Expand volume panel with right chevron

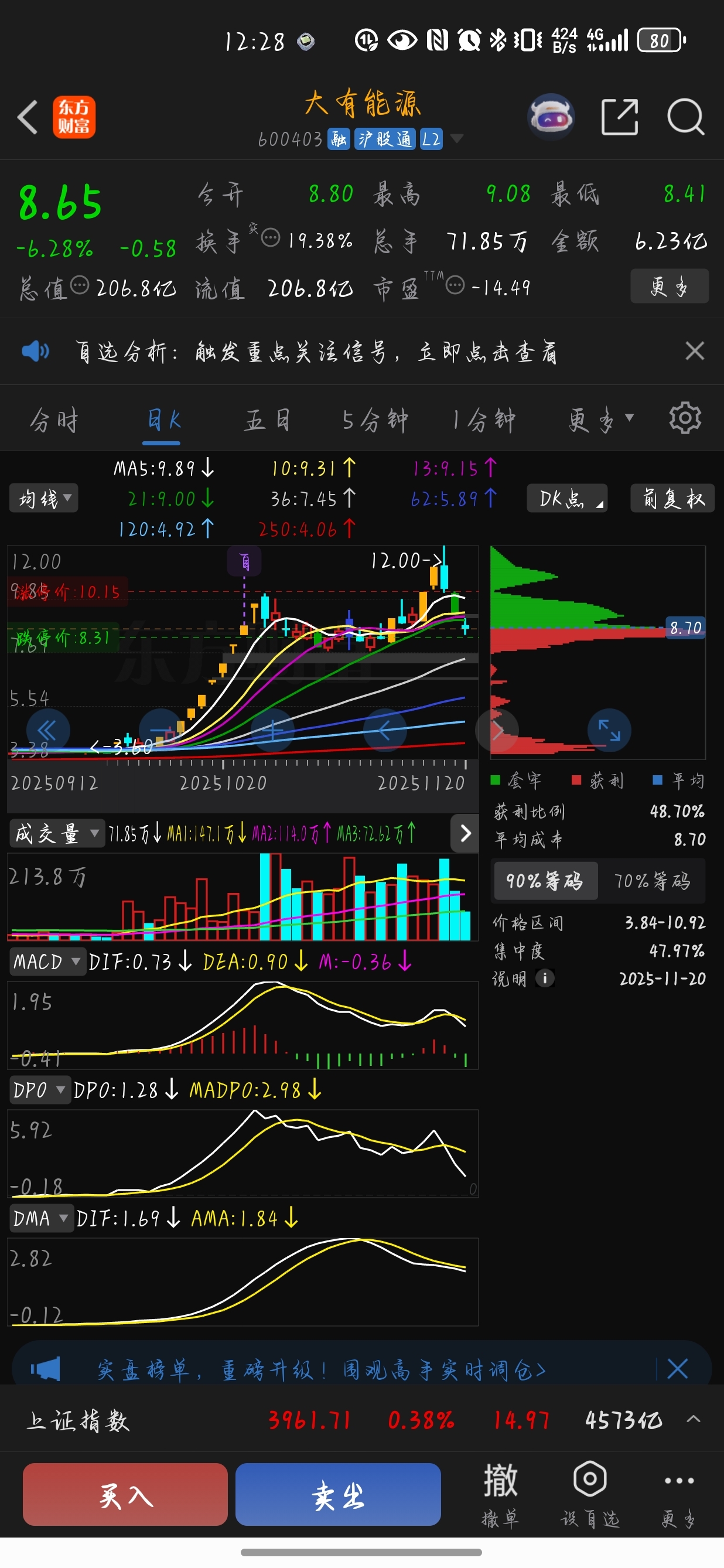coord(465,833)
